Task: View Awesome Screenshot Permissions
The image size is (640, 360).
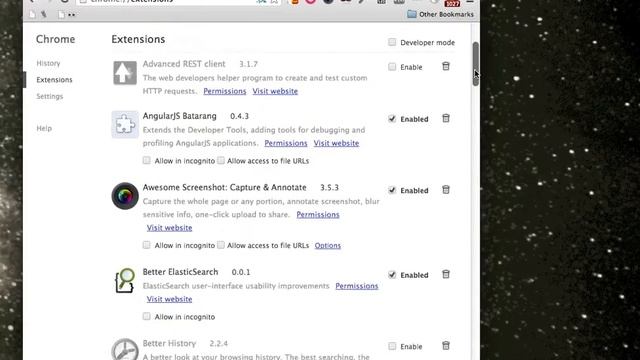Action: [318, 215]
